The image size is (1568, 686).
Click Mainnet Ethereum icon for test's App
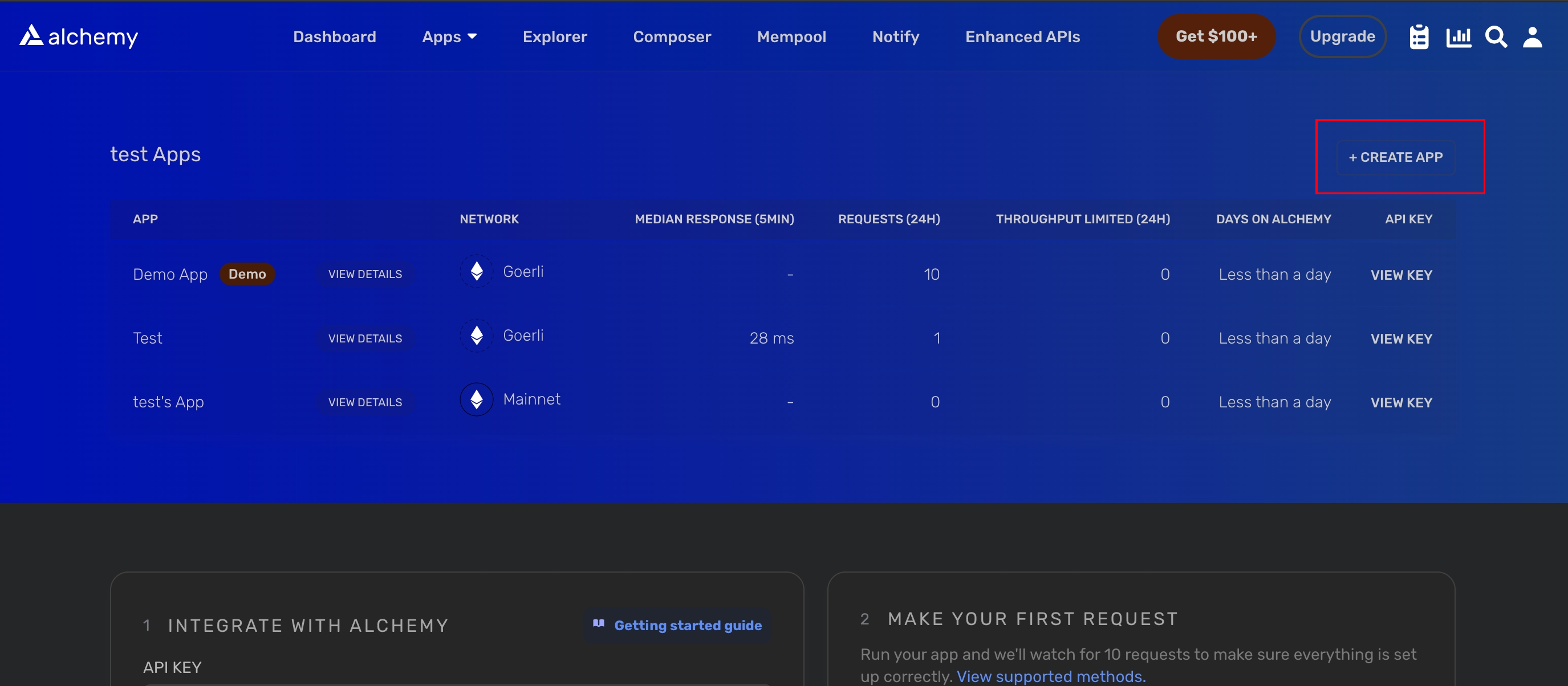(477, 399)
